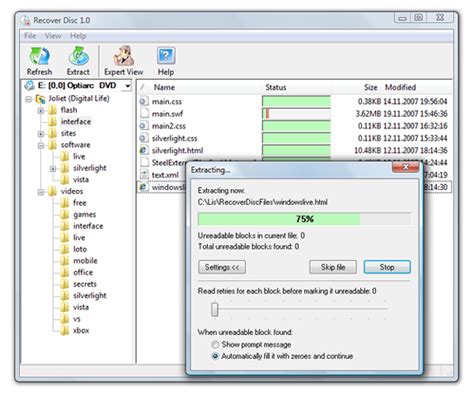This screenshot has height=394, width=474.
Task: Select the live folder under videos
Action: [79, 238]
